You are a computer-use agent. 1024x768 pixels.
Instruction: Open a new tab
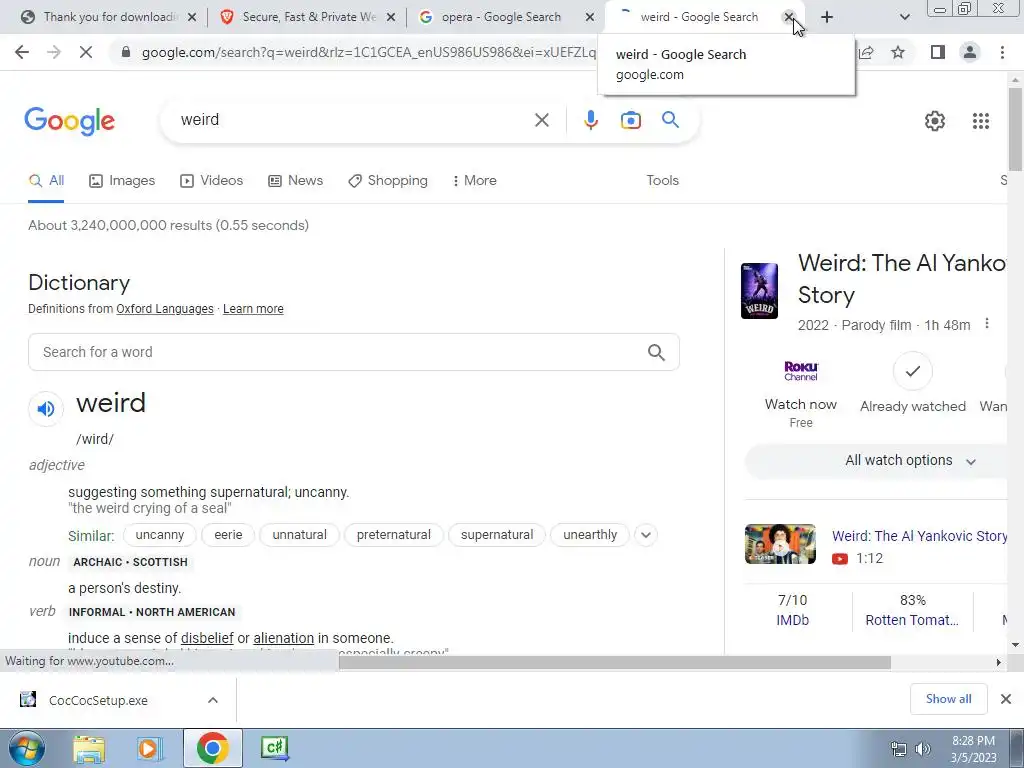point(827,17)
